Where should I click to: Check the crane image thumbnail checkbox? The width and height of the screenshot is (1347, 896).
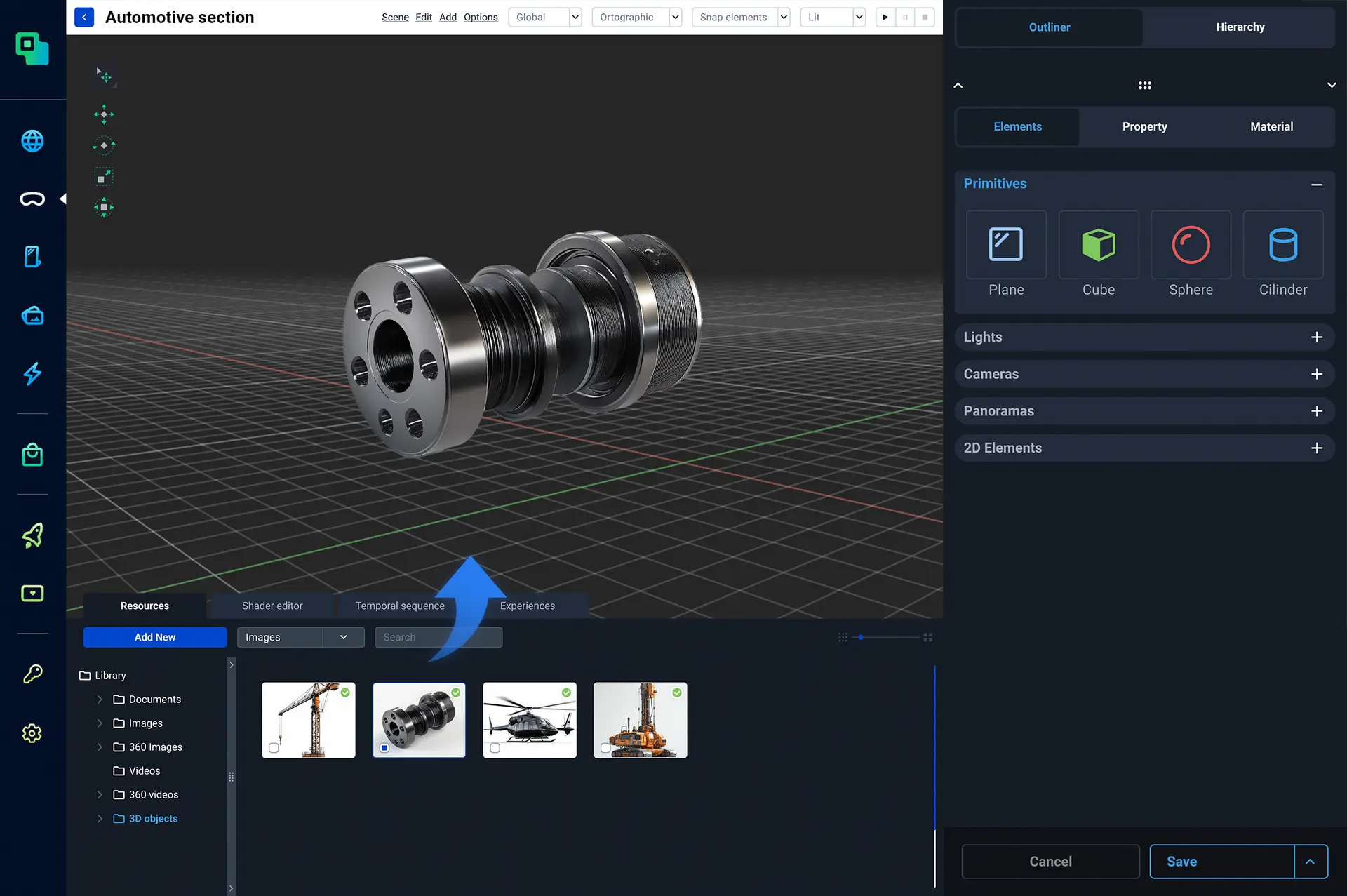[274, 748]
